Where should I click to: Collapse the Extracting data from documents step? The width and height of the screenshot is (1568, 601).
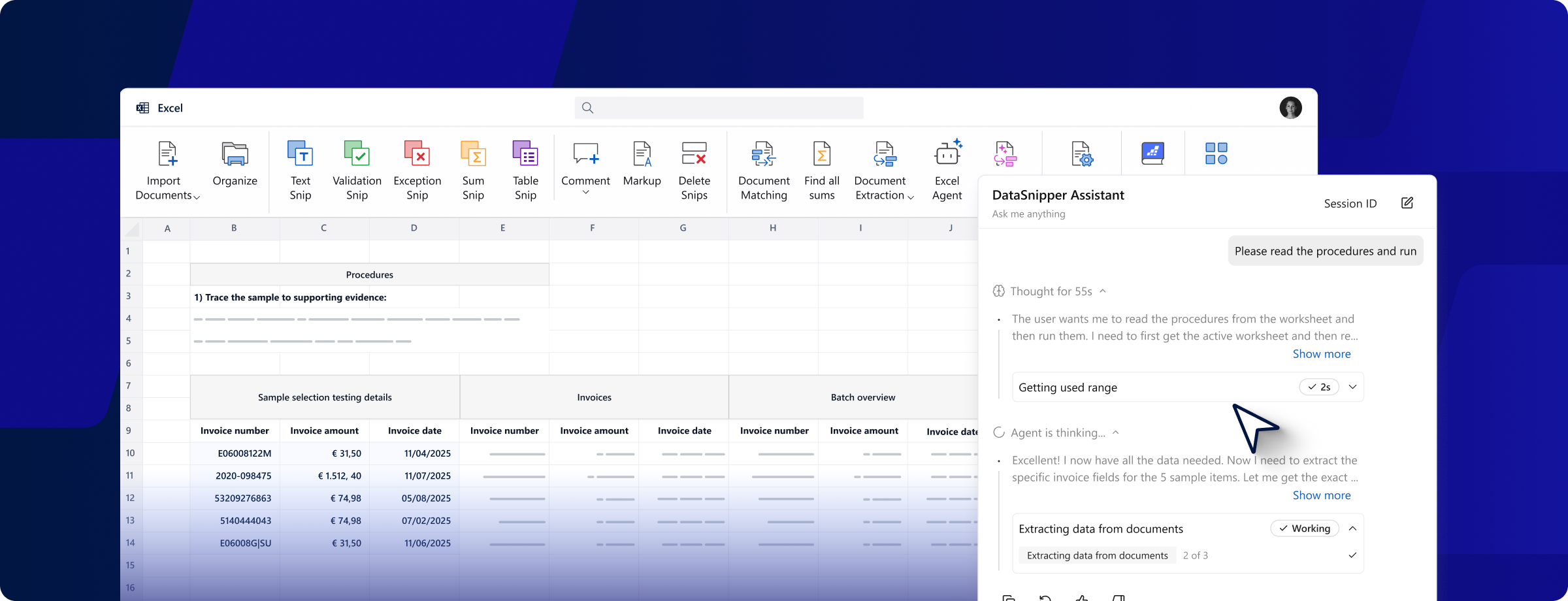[1352, 528]
